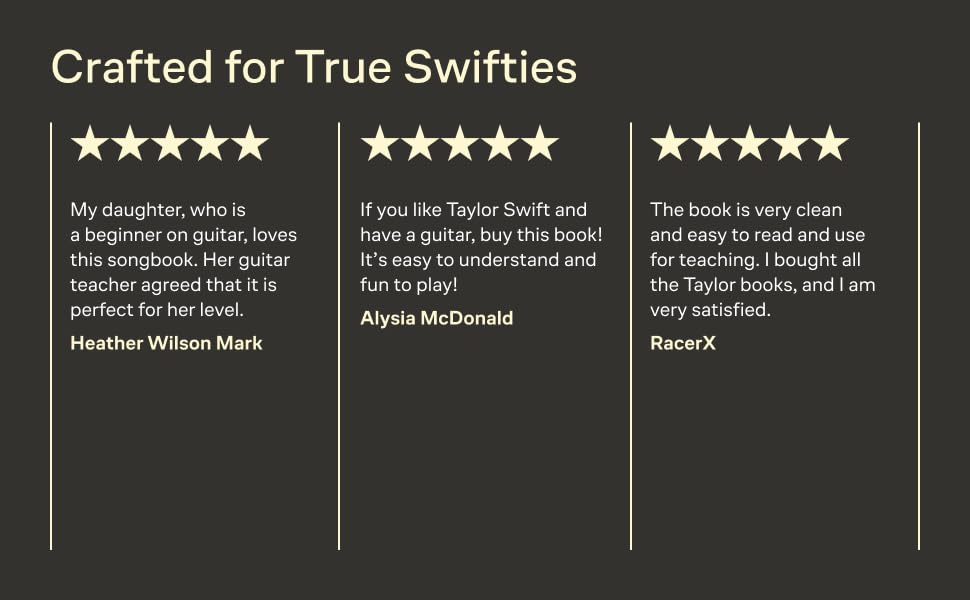Tap the fourth star above RacerX's review

[x=790, y=144]
